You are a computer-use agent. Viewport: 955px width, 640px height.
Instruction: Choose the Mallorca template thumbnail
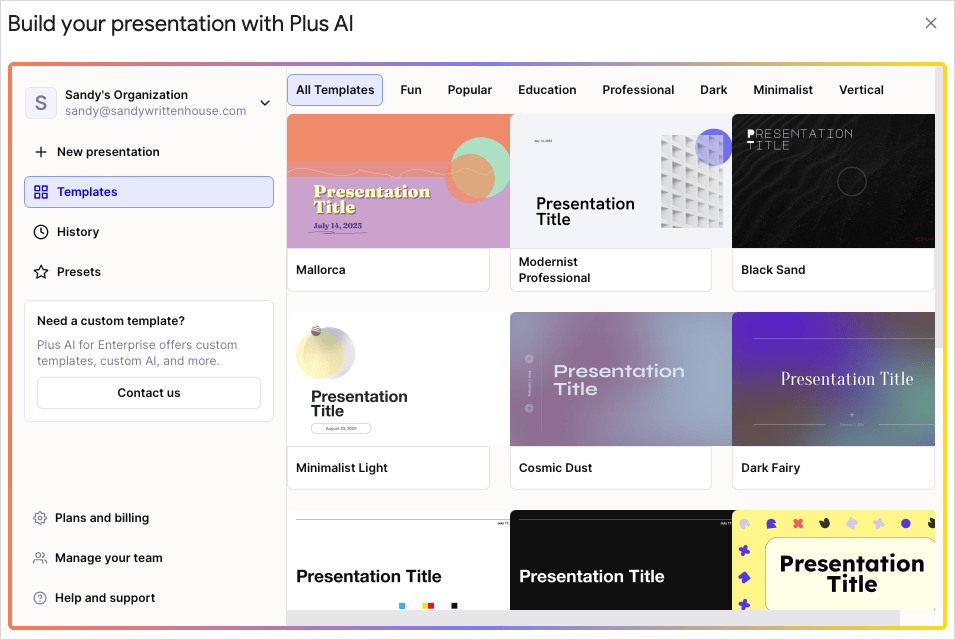pyautogui.click(x=398, y=181)
